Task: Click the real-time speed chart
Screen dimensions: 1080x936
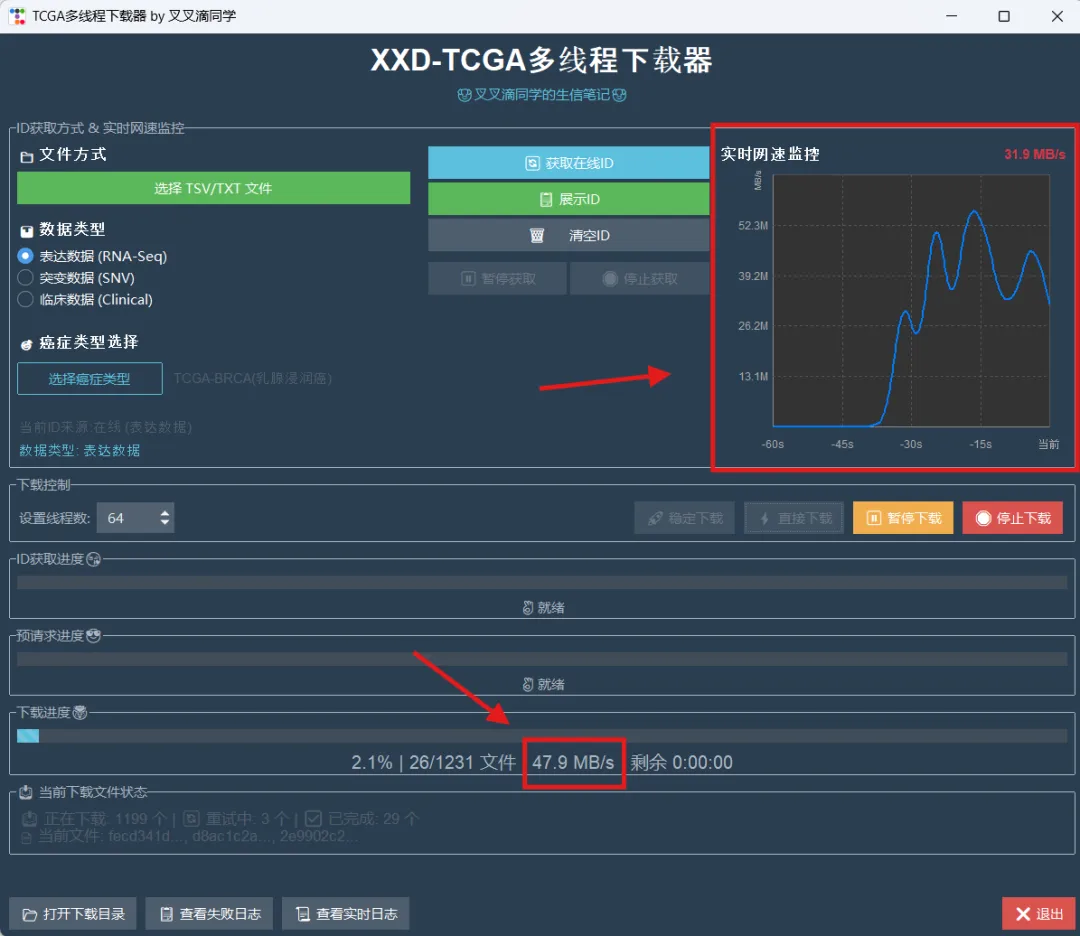Action: point(911,300)
